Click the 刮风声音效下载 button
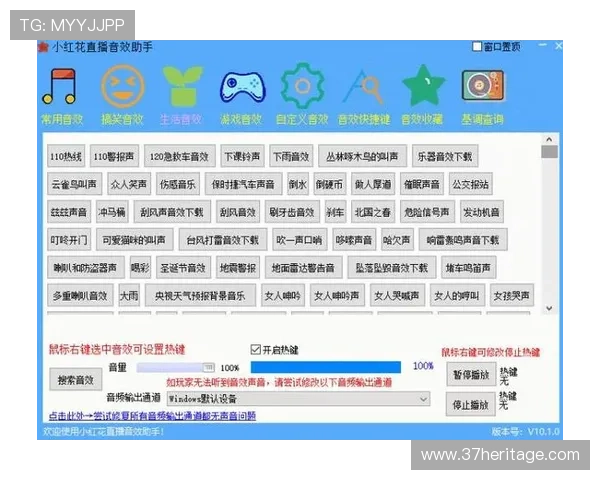The image size is (600, 480). click(172, 212)
